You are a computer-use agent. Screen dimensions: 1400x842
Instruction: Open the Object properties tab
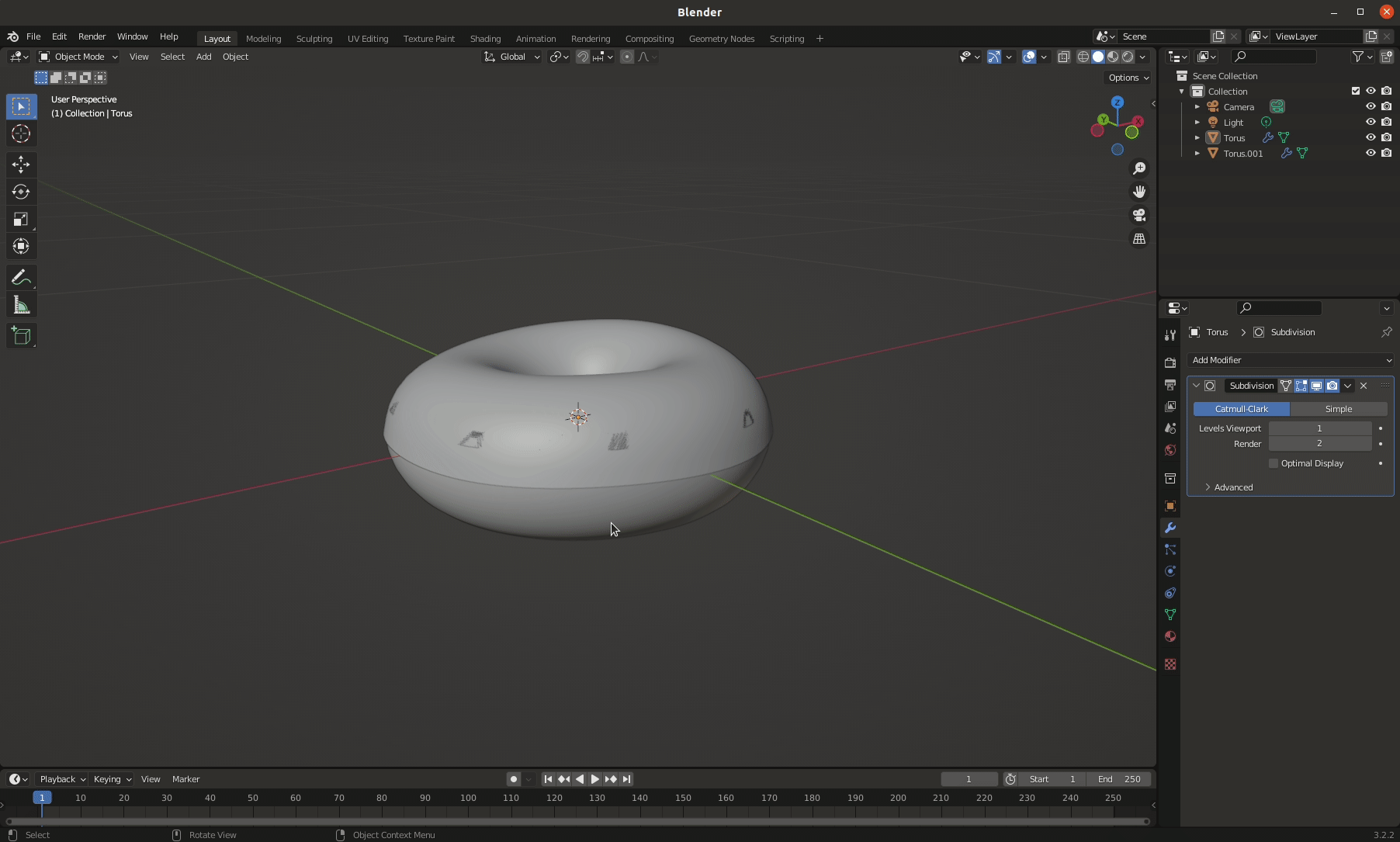(1170, 506)
